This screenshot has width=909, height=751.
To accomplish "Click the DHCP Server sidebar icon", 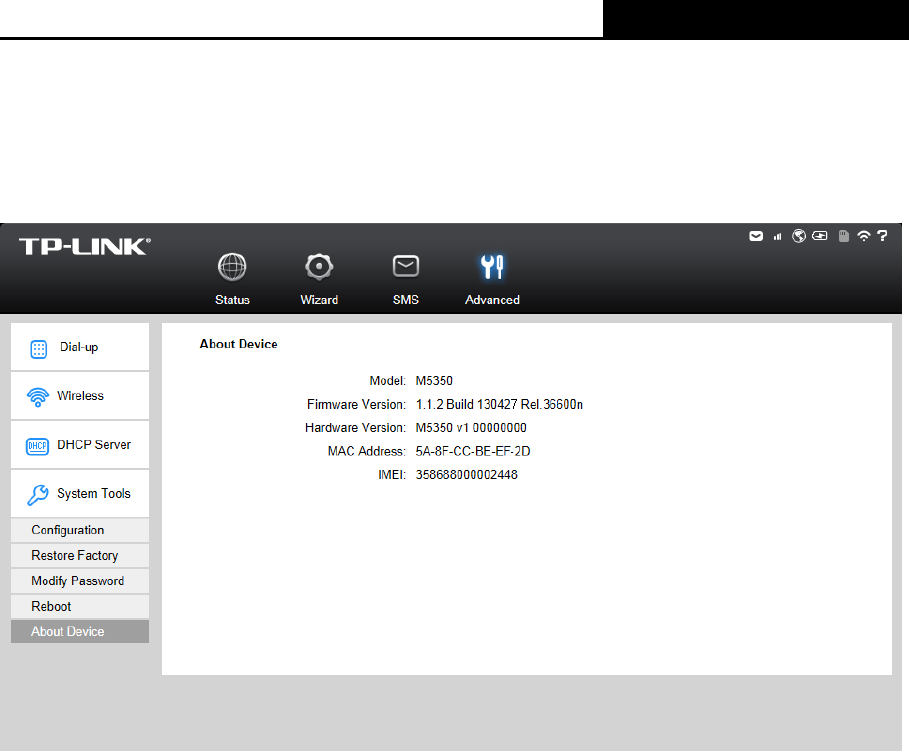I will (x=38, y=446).
